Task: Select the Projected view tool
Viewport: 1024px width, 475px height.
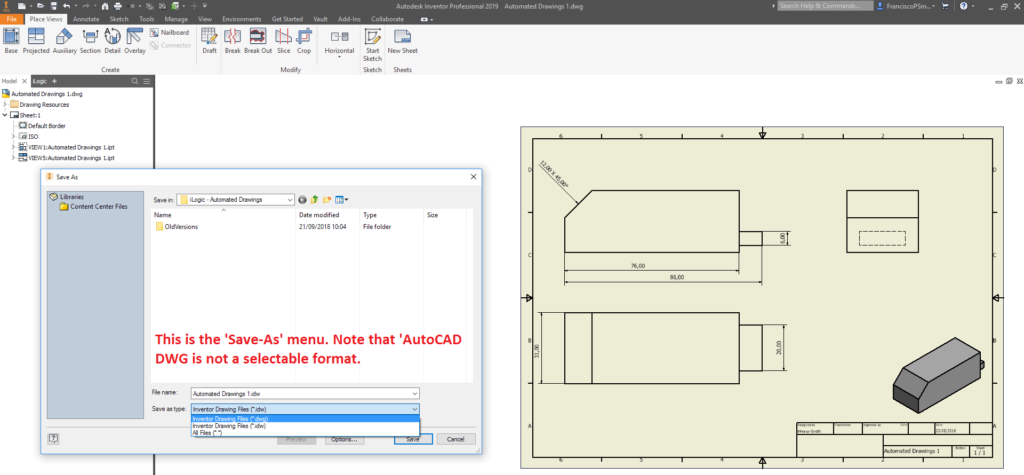Action: 36,41
